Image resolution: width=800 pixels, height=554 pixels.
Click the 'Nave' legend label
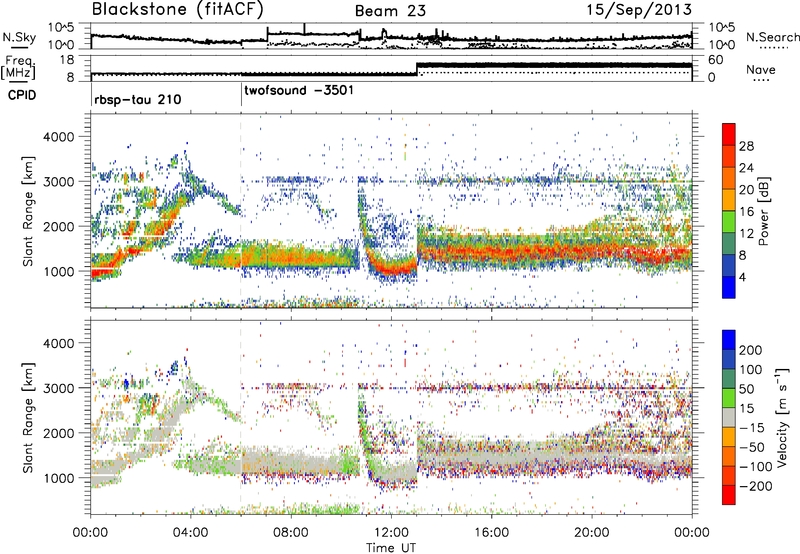click(761, 69)
